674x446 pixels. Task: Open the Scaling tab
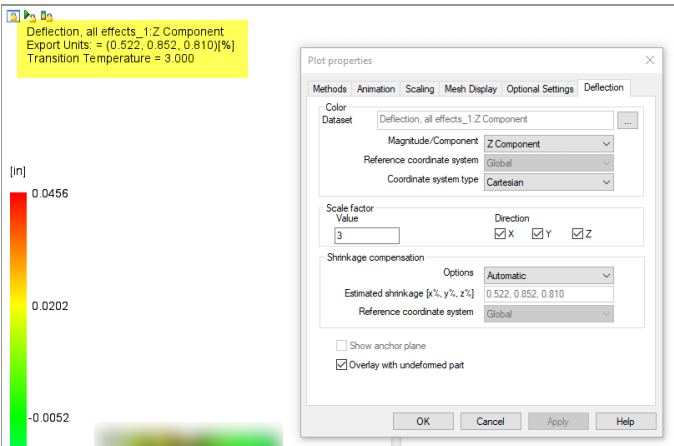click(x=420, y=89)
